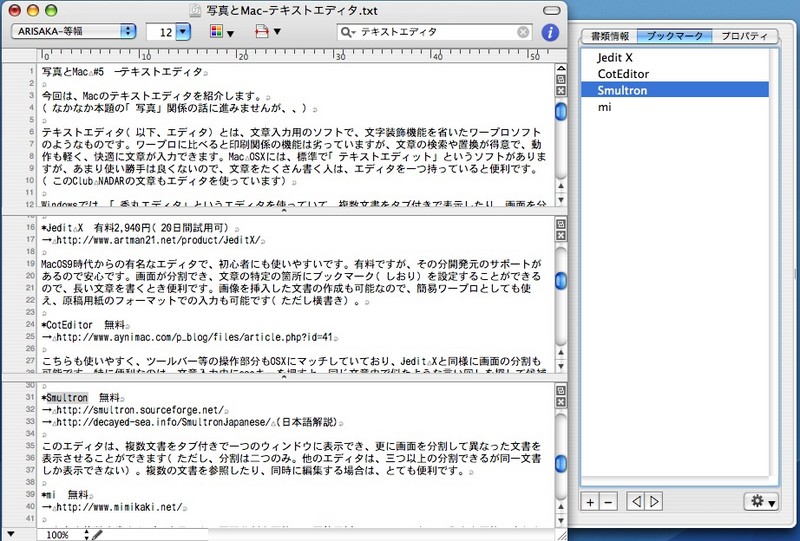Click the scroll thumb of the Smultron pane
Viewport: 800px width, 541px height.
(561, 463)
